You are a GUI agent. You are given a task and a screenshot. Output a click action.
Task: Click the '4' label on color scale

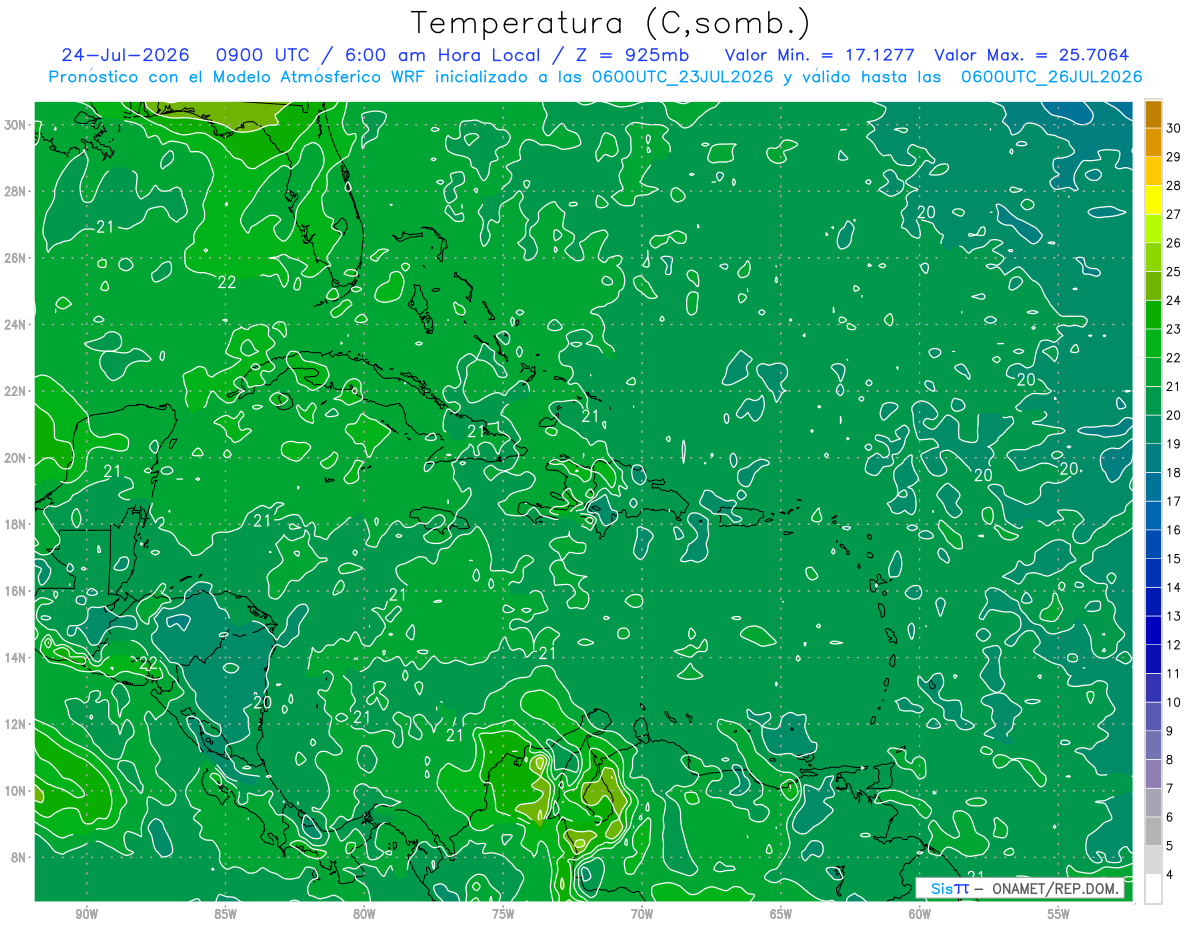1171,875
